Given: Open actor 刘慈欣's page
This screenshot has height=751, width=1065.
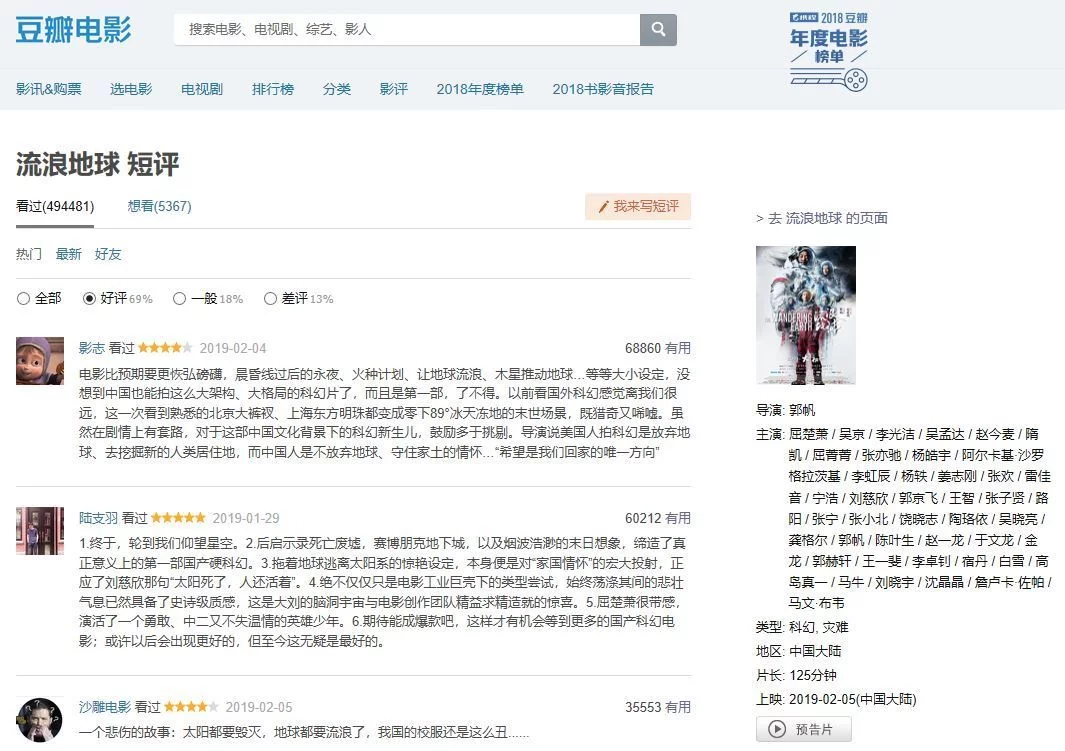Looking at the screenshot, I should tap(869, 498).
